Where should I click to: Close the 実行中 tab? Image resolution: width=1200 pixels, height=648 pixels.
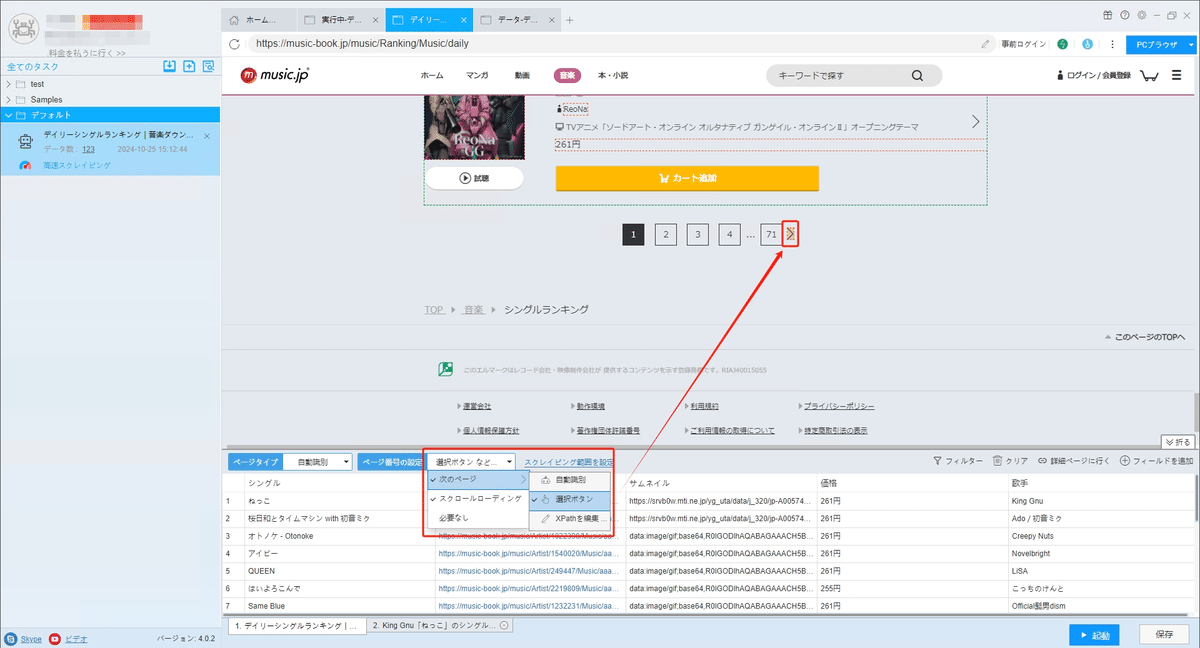[375, 19]
